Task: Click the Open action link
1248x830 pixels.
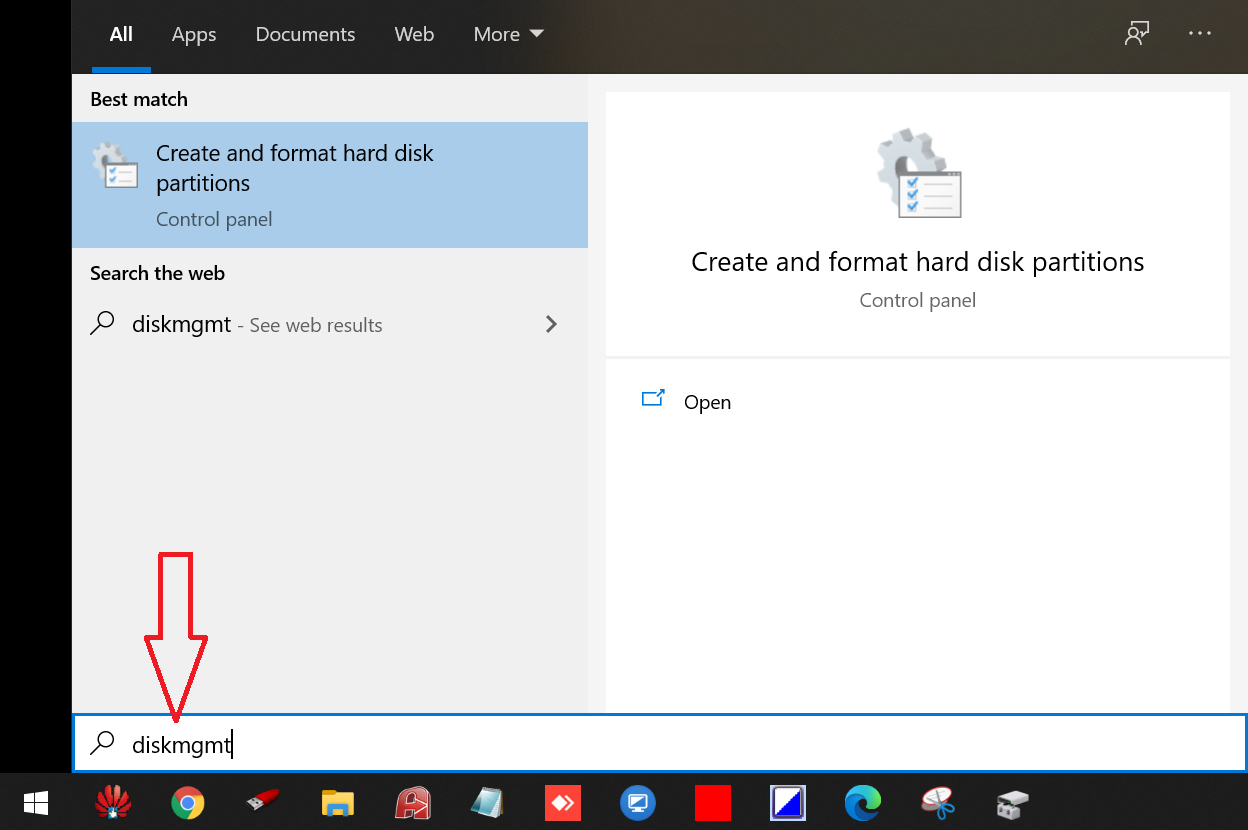Action: (707, 402)
